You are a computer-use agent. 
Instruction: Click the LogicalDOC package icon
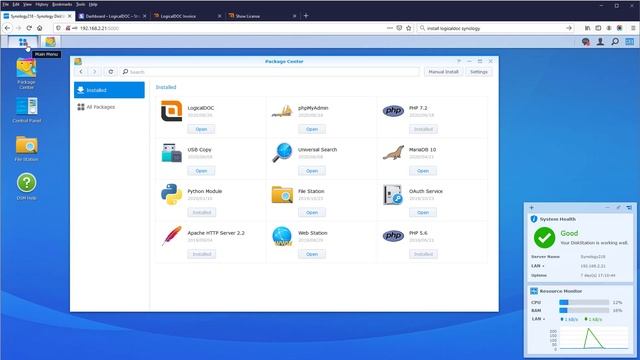pyautogui.click(x=171, y=111)
